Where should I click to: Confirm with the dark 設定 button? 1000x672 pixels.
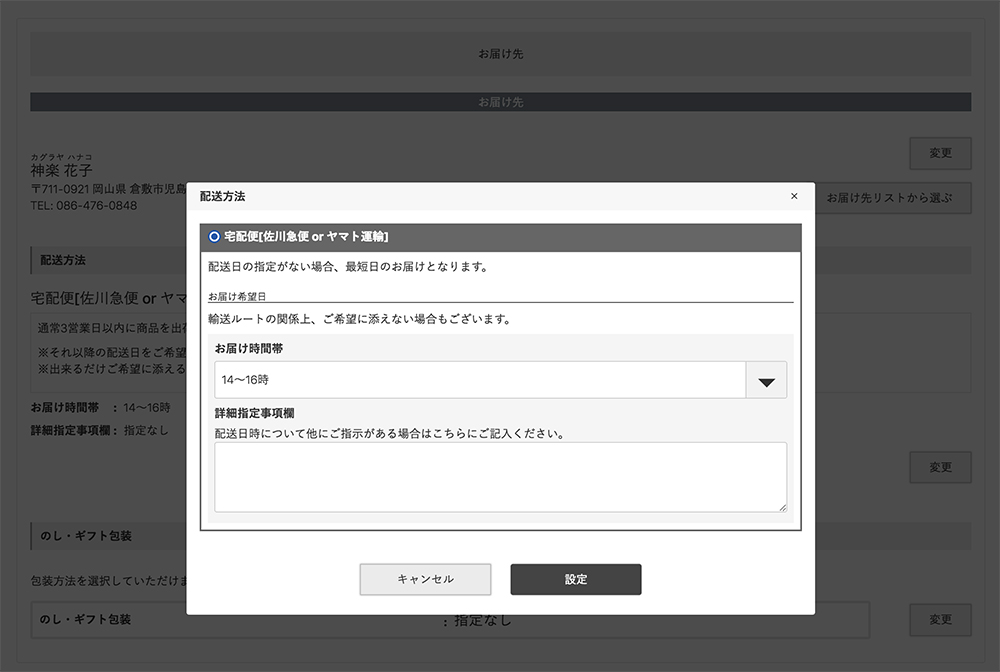pos(575,580)
